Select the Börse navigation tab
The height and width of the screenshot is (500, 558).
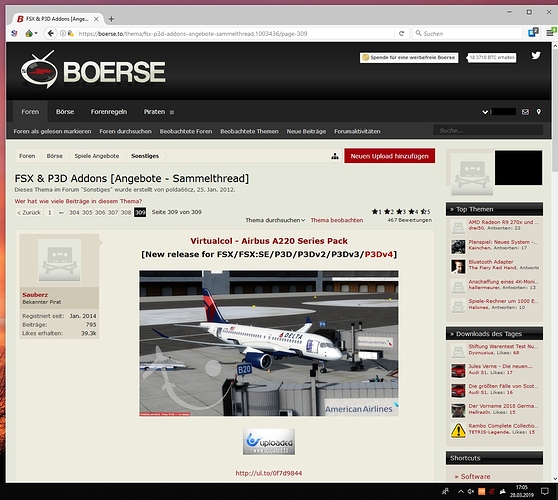[x=65, y=112]
